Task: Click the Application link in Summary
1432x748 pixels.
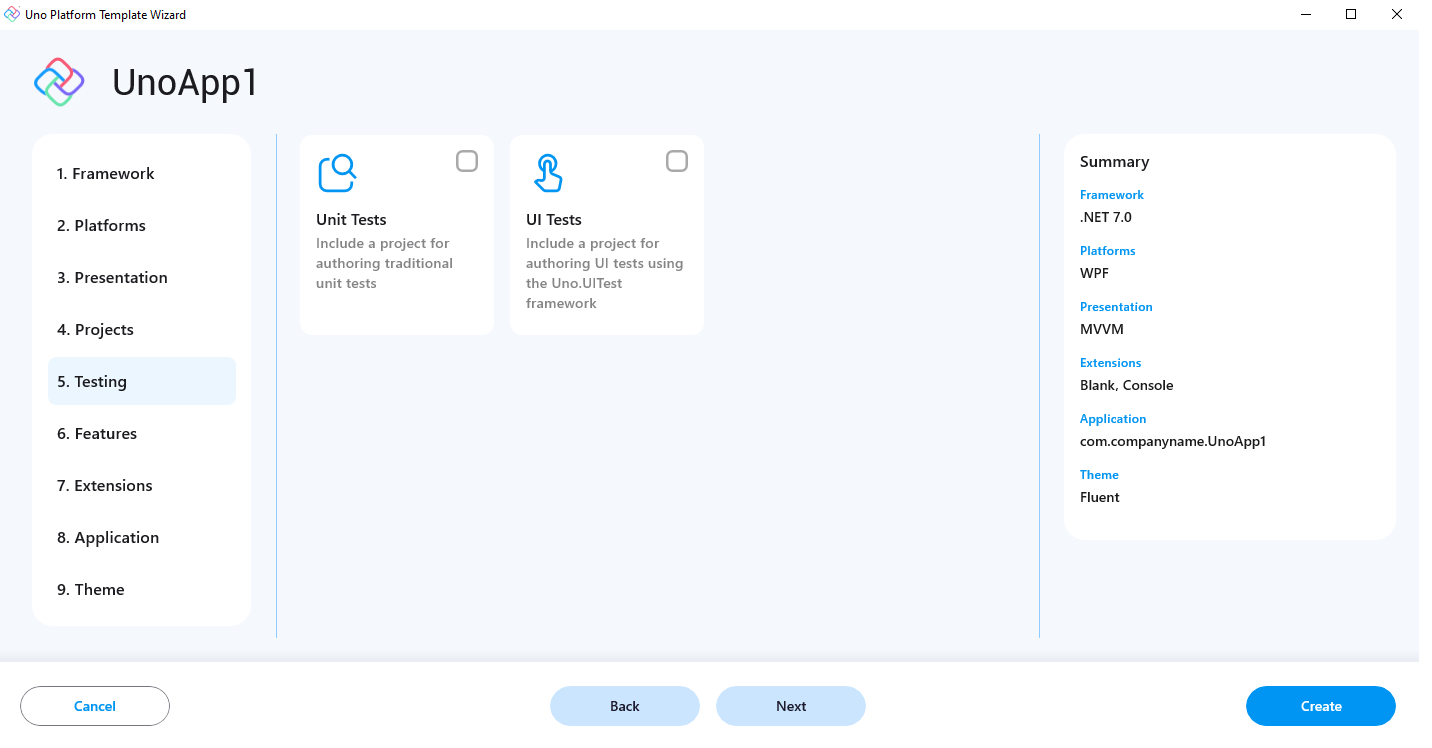Action: pyautogui.click(x=1113, y=419)
